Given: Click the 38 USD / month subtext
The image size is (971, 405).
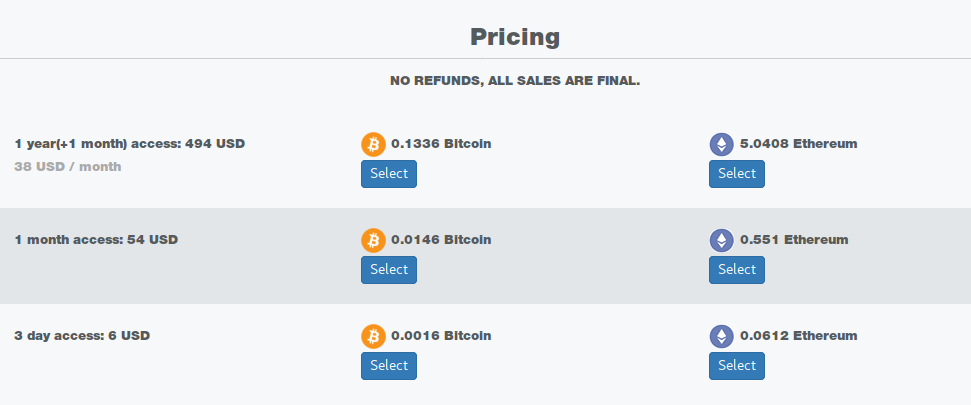Looking at the screenshot, I should coord(67,167).
